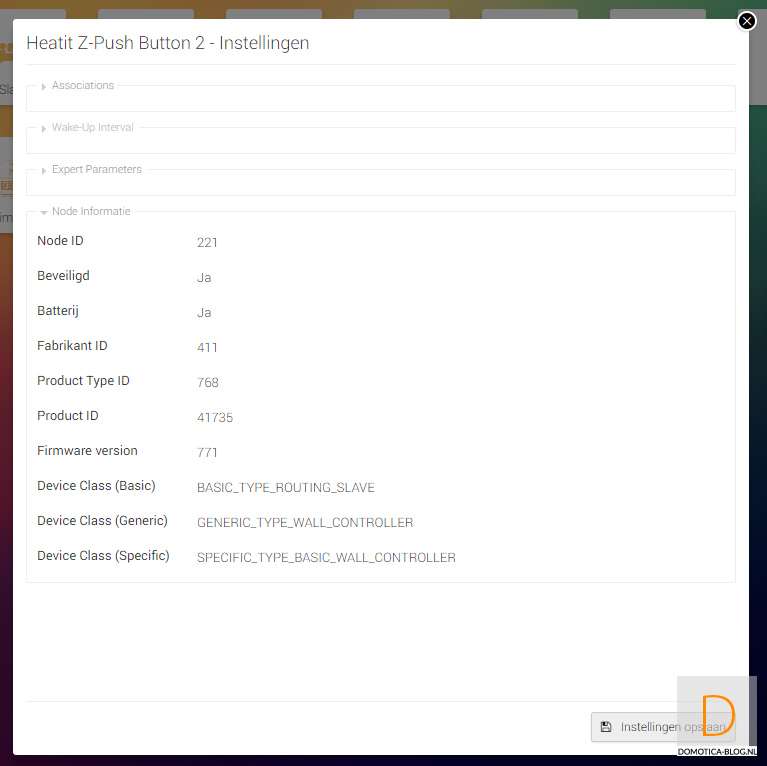Select the SPECIFIC_TYPE_BASIC_WALL_CONTROLLER value
767x766 pixels.
326,558
